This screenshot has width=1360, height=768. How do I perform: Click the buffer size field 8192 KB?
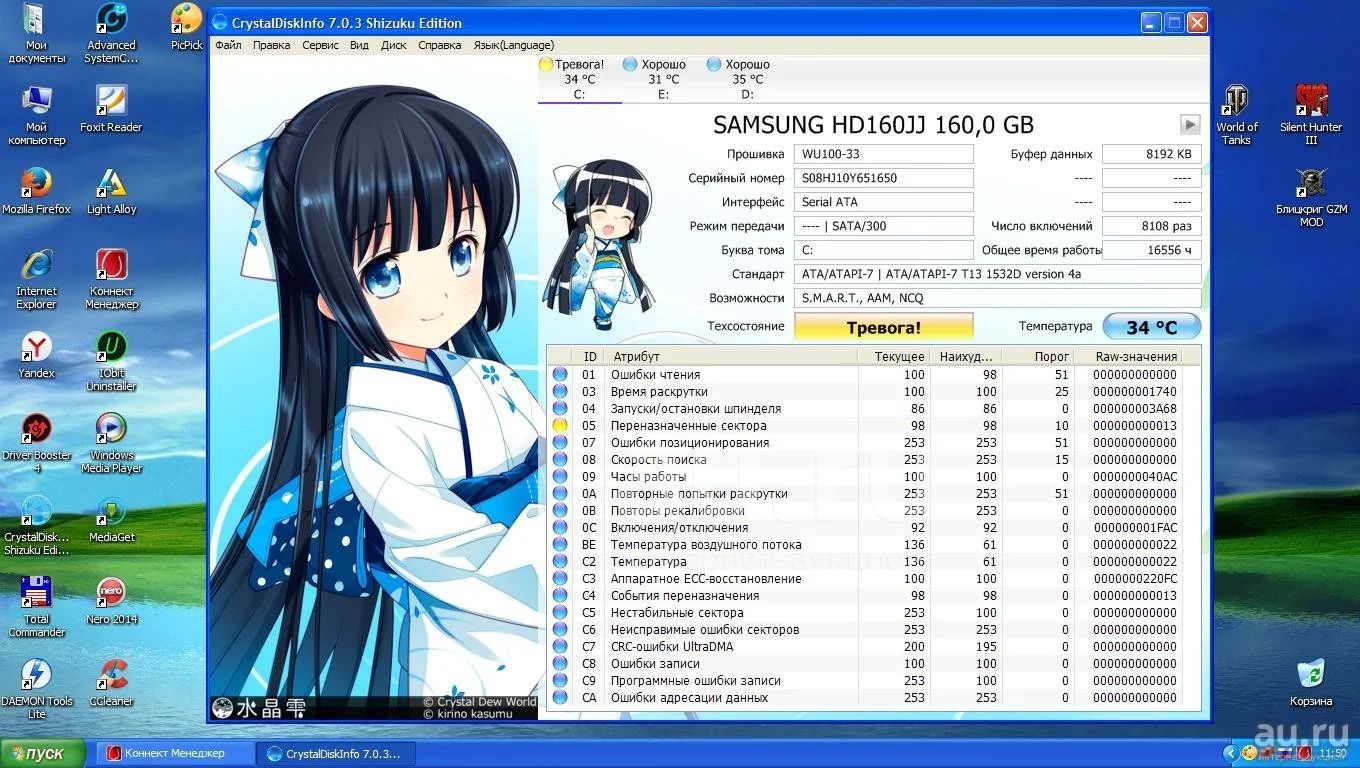(x=1151, y=154)
